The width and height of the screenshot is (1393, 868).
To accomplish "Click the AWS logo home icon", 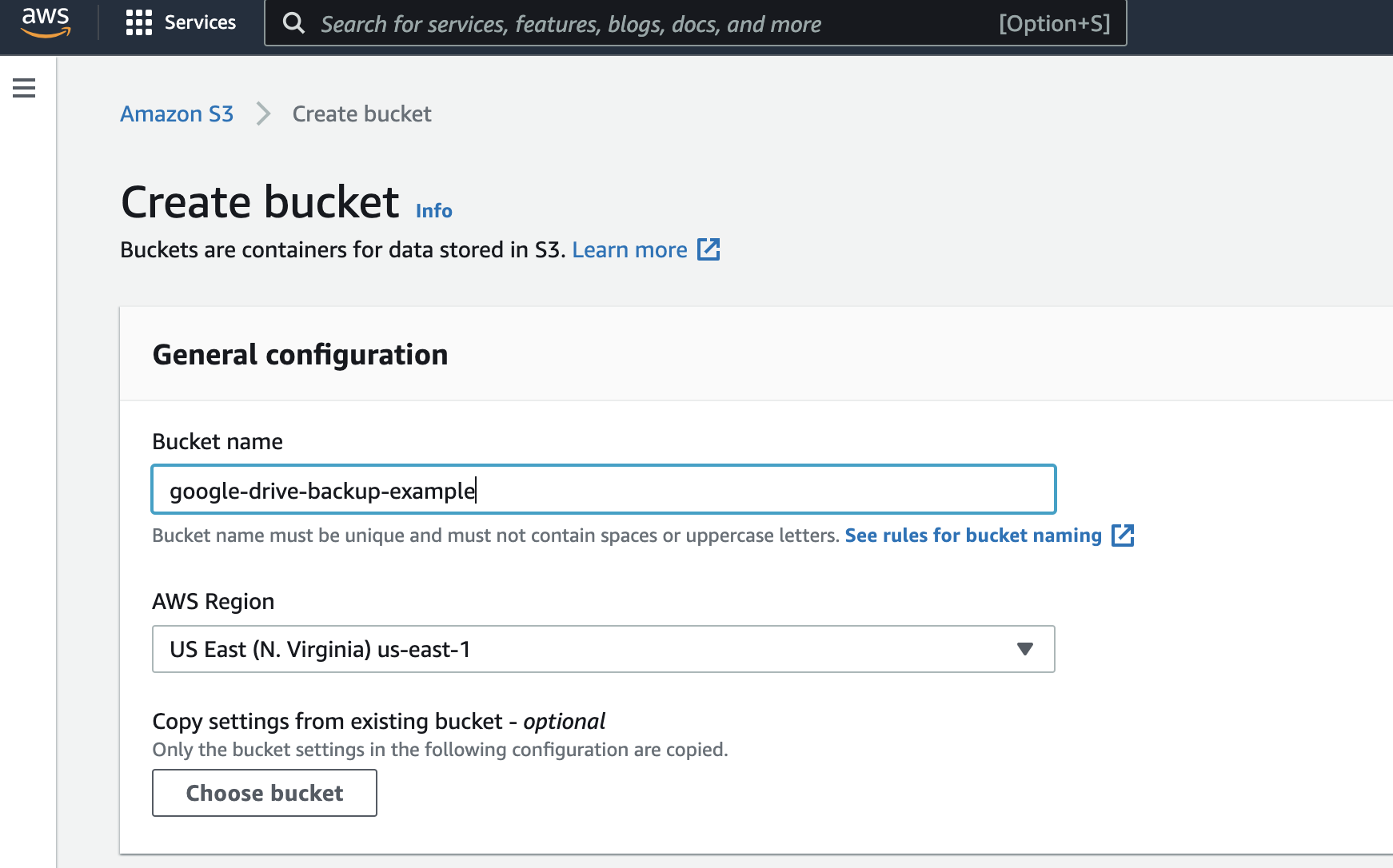I will coord(46,22).
